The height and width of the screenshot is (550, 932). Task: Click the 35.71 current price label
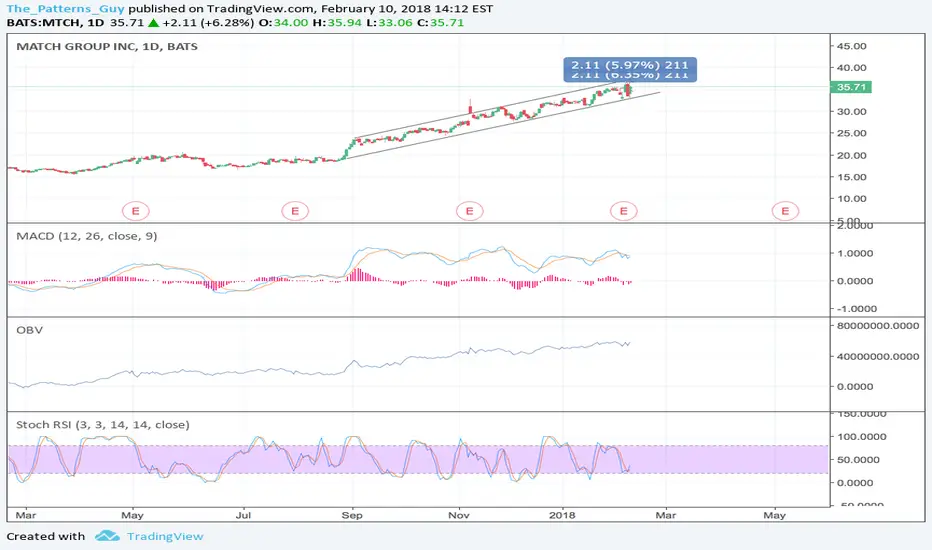[x=851, y=87]
